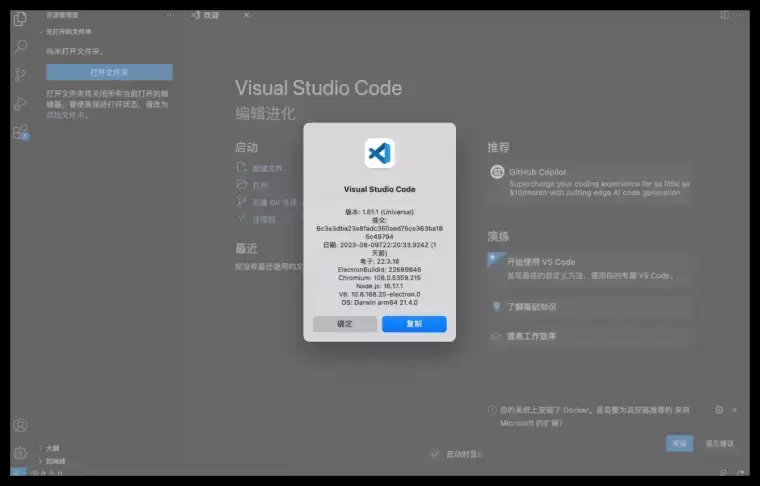
Task: Click the connect-to remote icon under 启动
Action: tap(241, 219)
